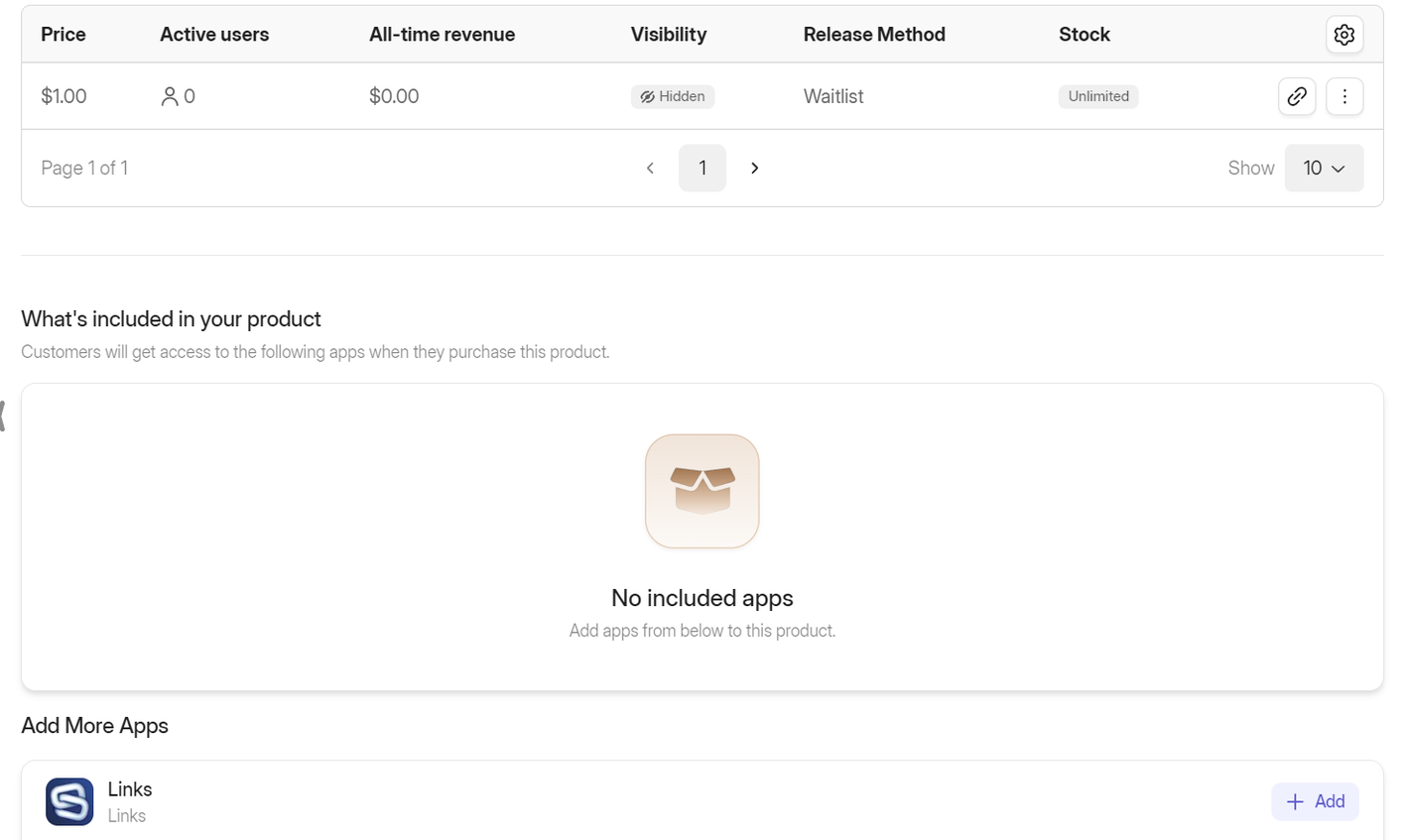
Task: Select the Release Method column header
Action: click(874, 34)
